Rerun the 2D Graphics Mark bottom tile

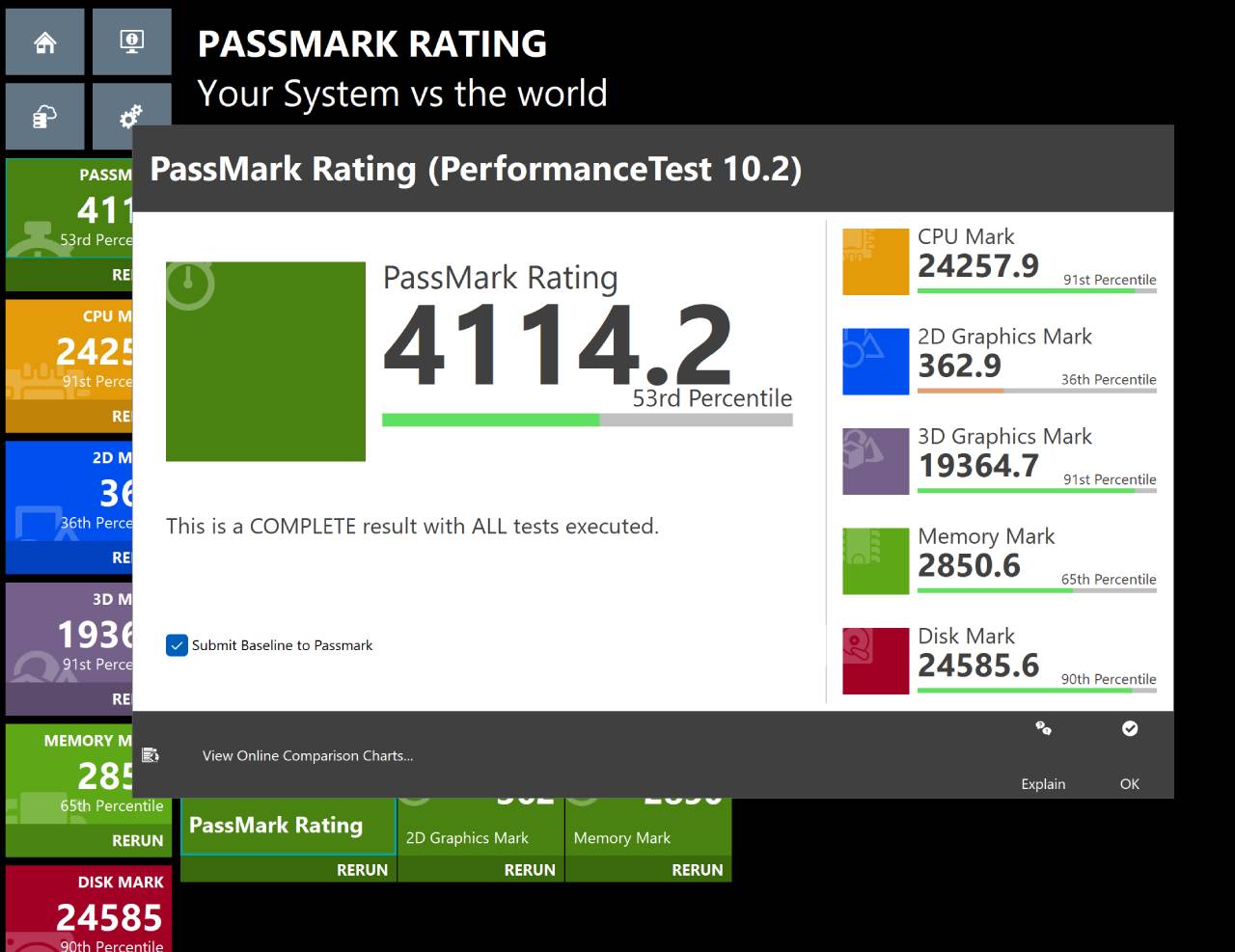tap(530, 869)
